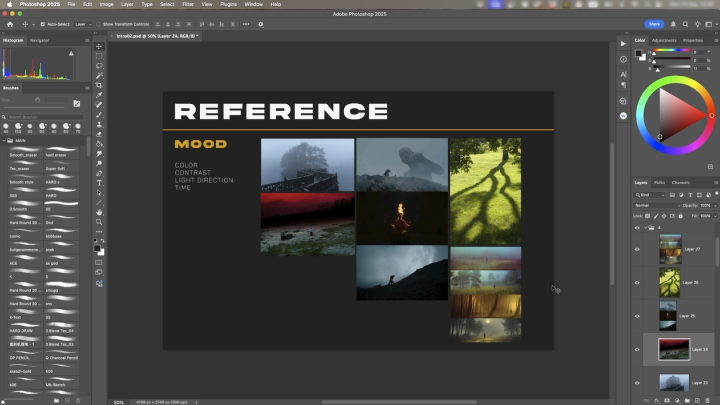The width and height of the screenshot is (720, 405).
Task: Select the Crop tool
Action: 99,85
